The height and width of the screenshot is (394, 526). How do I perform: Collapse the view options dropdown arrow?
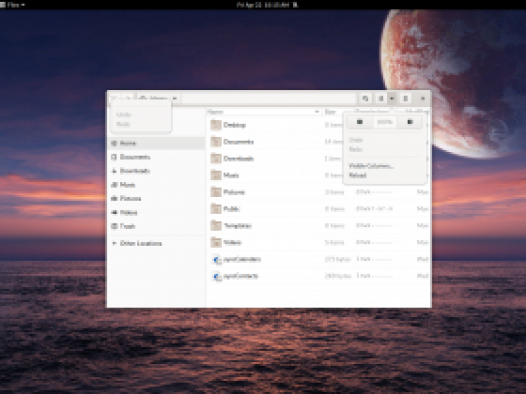pos(392,99)
